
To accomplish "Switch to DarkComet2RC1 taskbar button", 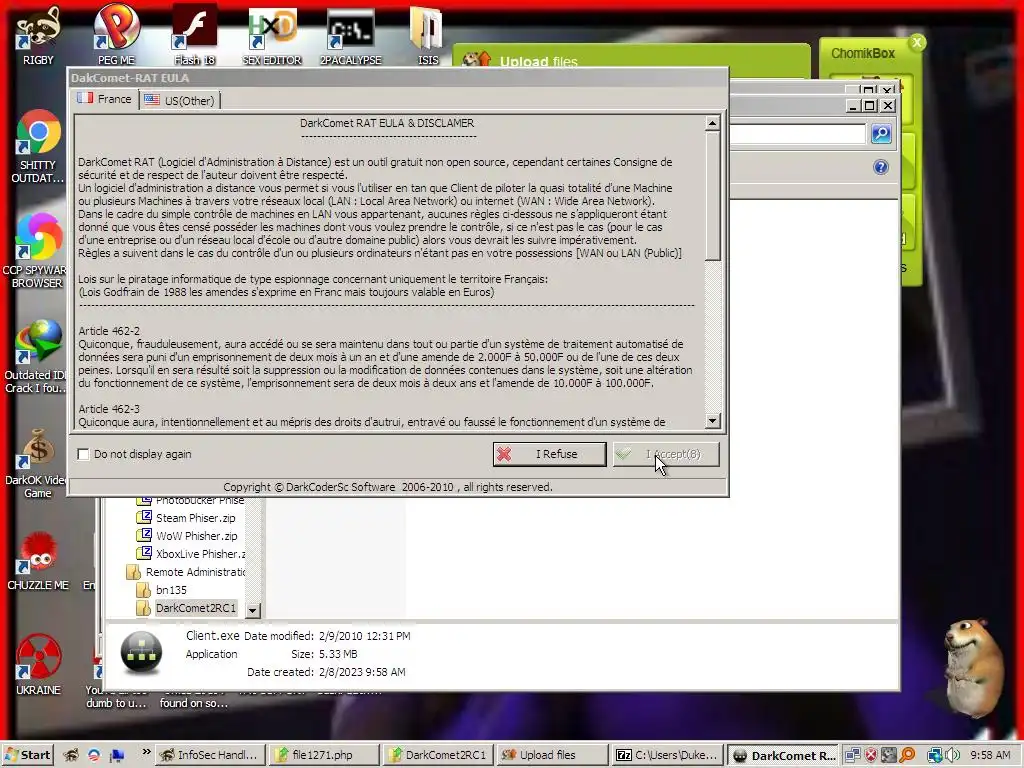I will (x=437, y=756).
